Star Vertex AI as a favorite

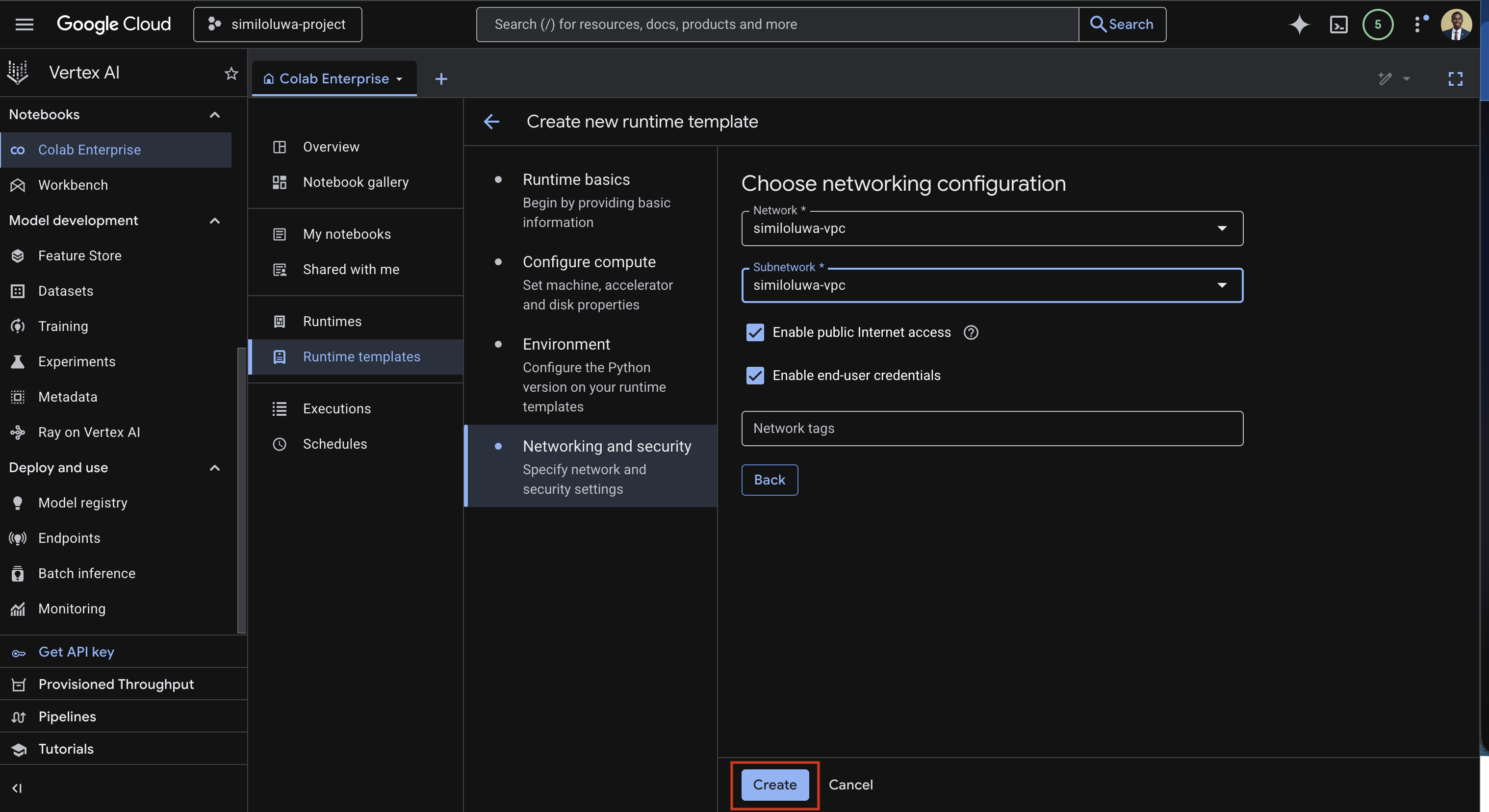(231, 74)
